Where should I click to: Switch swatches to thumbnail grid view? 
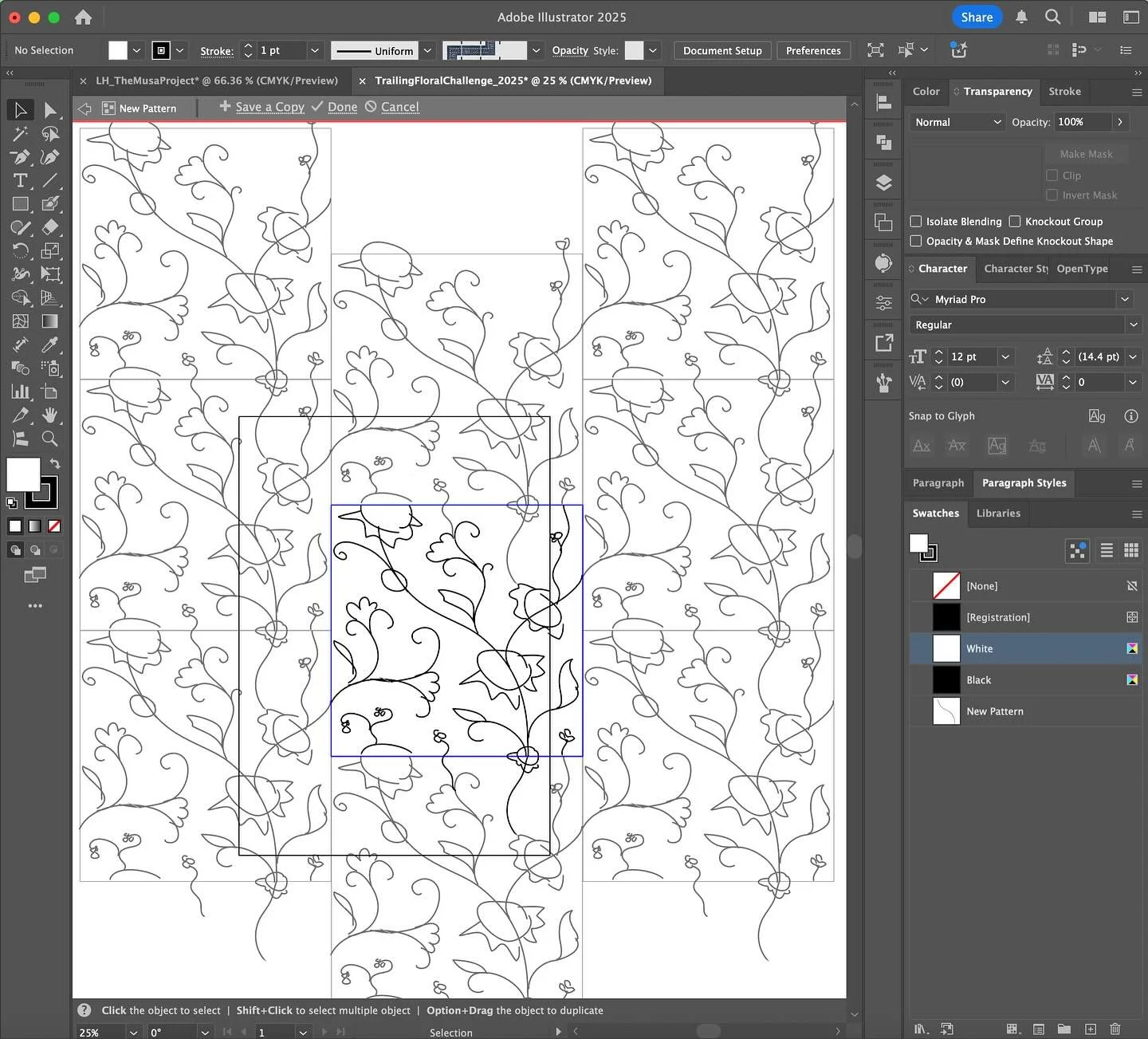[1130, 550]
